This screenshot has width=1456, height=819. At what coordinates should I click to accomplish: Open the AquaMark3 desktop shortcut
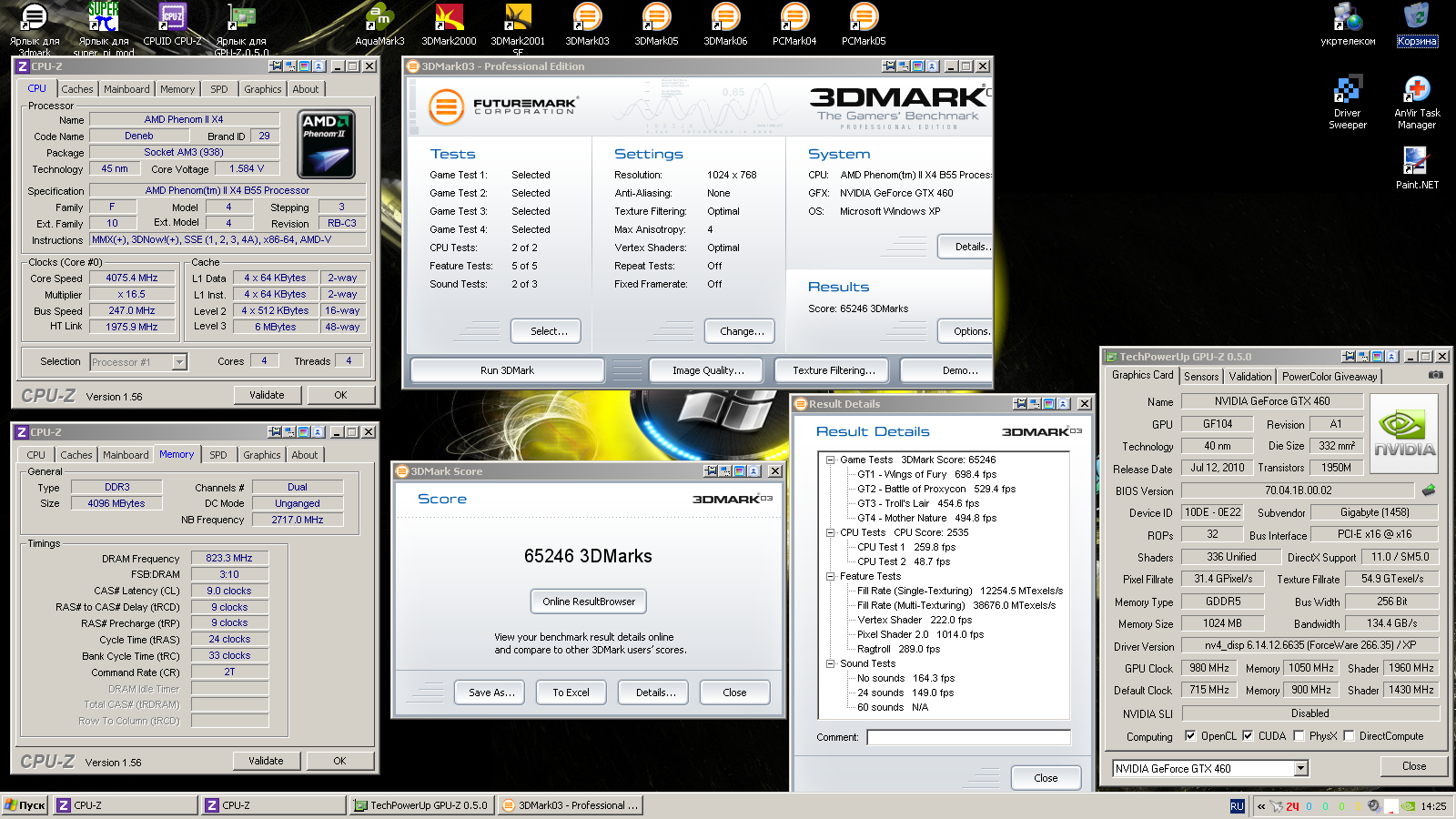379,25
